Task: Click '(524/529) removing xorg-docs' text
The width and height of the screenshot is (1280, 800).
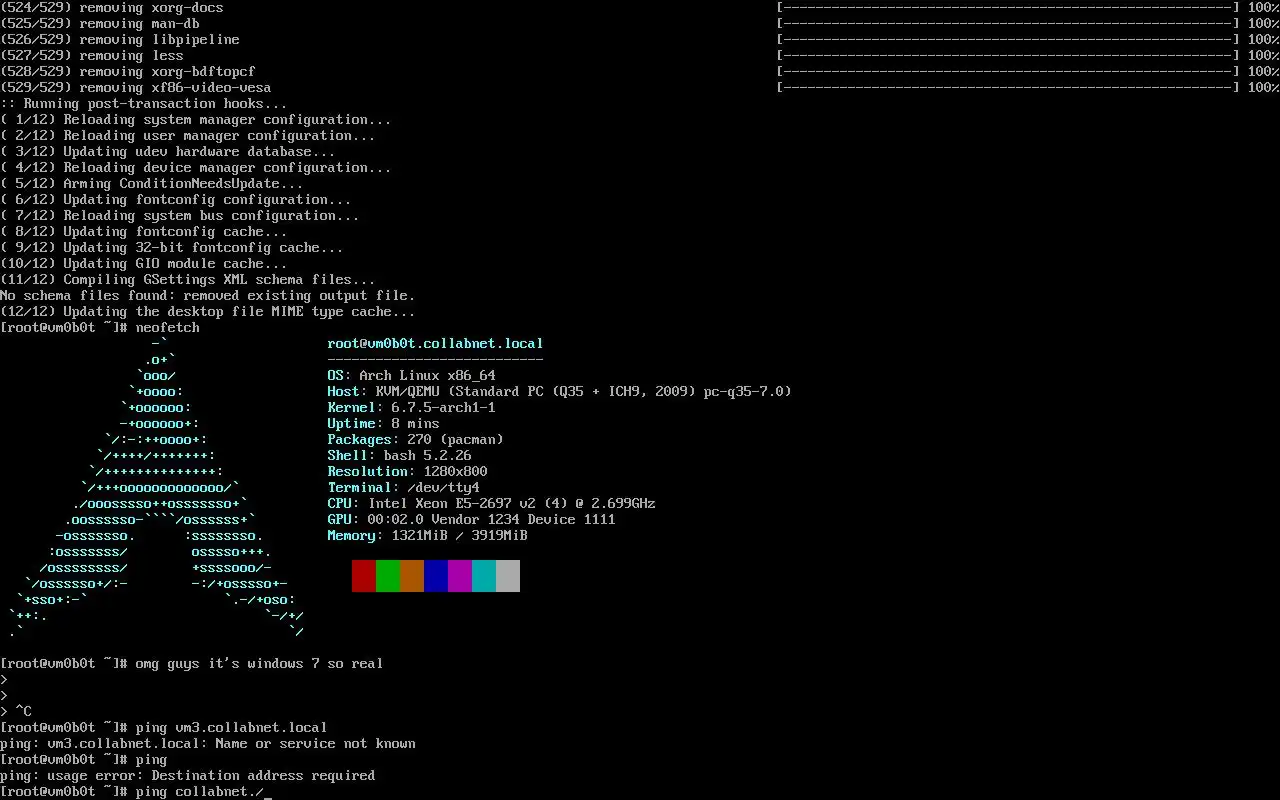Action: coord(112,8)
